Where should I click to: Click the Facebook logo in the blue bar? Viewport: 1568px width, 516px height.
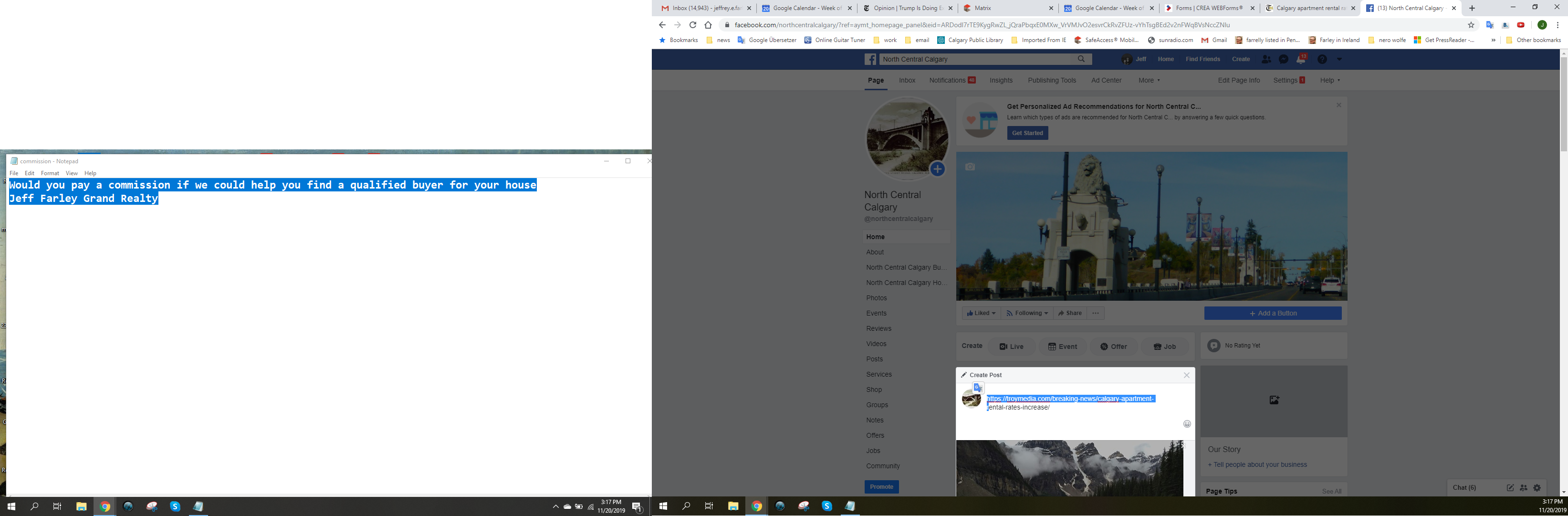click(x=870, y=59)
